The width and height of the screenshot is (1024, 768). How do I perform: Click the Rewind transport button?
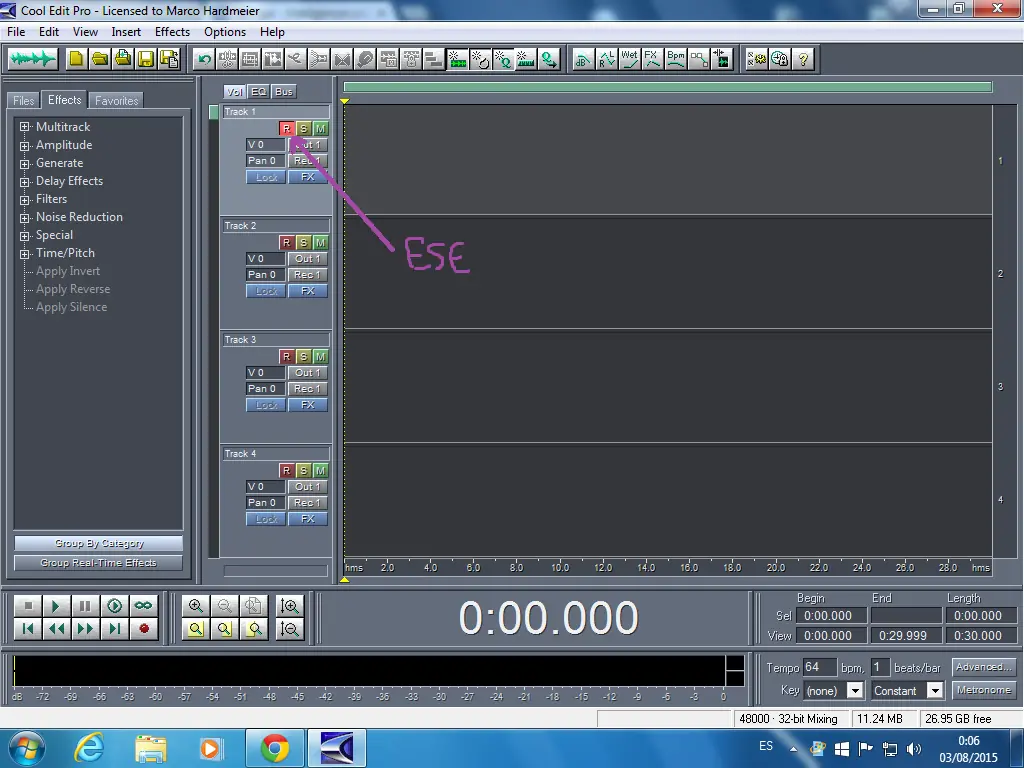coord(56,629)
